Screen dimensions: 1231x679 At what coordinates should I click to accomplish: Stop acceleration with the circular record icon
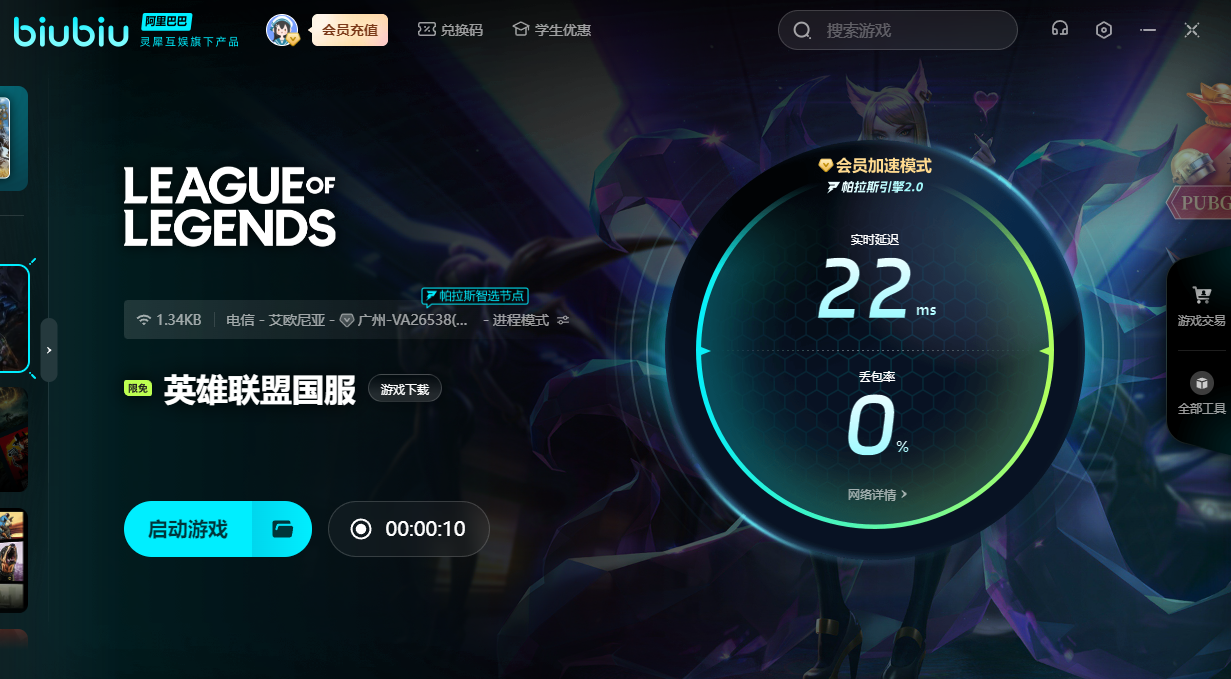tap(361, 529)
